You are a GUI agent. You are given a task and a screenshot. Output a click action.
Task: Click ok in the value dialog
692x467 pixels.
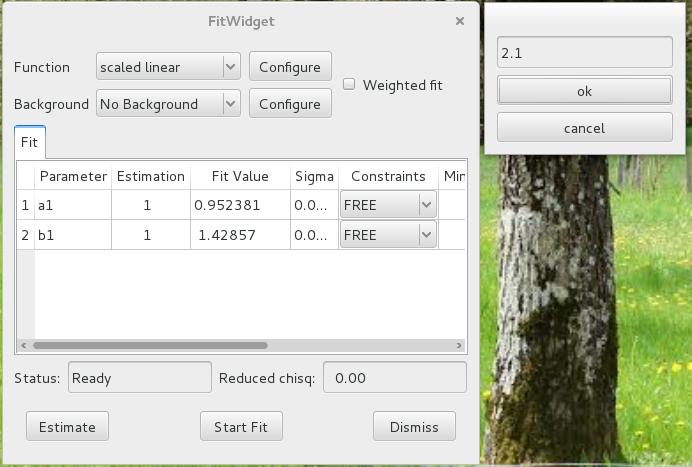[584, 91]
